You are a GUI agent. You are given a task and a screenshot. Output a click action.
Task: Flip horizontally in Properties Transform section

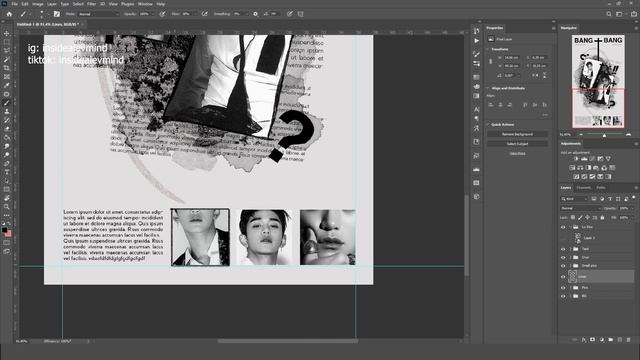(535, 76)
